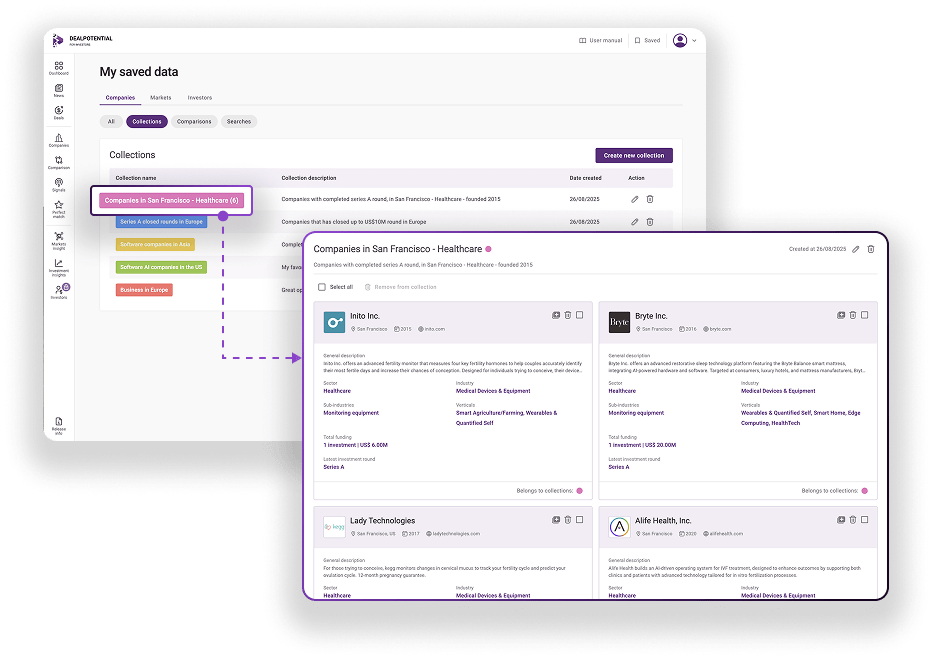The height and width of the screenshot is (659, 932).
Task: Add Alife Health, Inc. to another collection
Action: click(x=841, y=519)
